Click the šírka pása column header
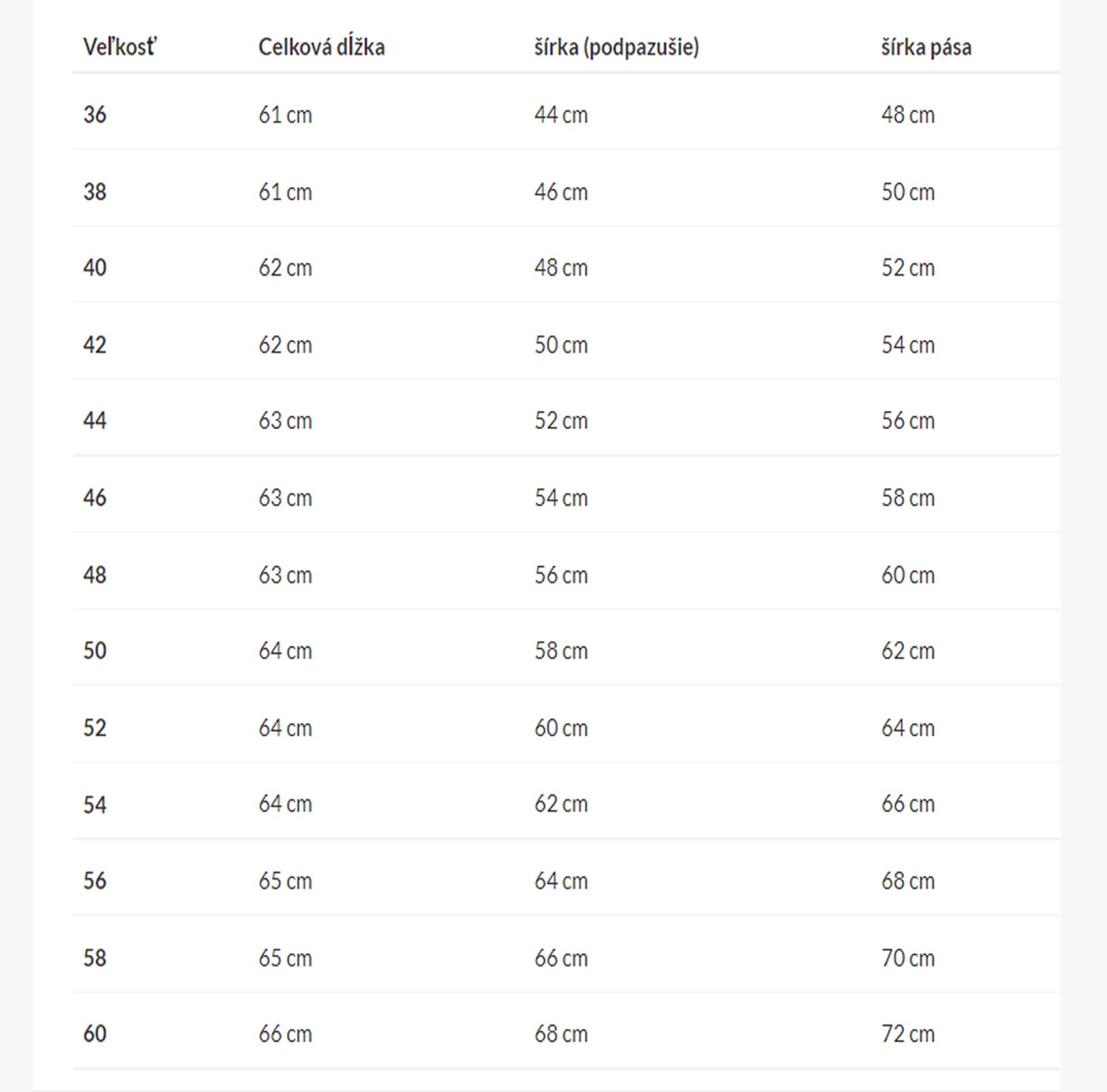This screenshot has height=1092, width=1107. (926, 47)
